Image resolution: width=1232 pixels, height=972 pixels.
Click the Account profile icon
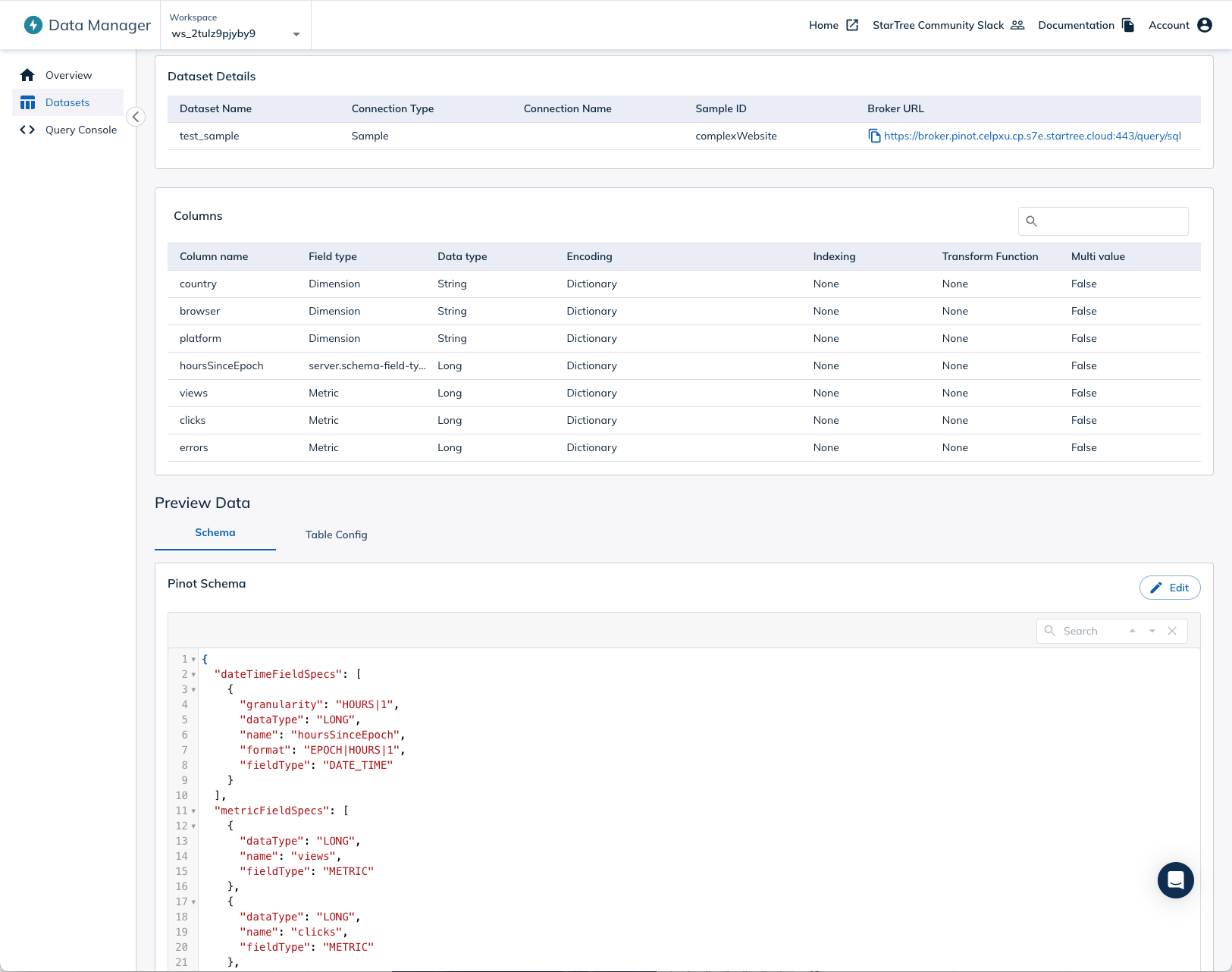[1205, 24]
